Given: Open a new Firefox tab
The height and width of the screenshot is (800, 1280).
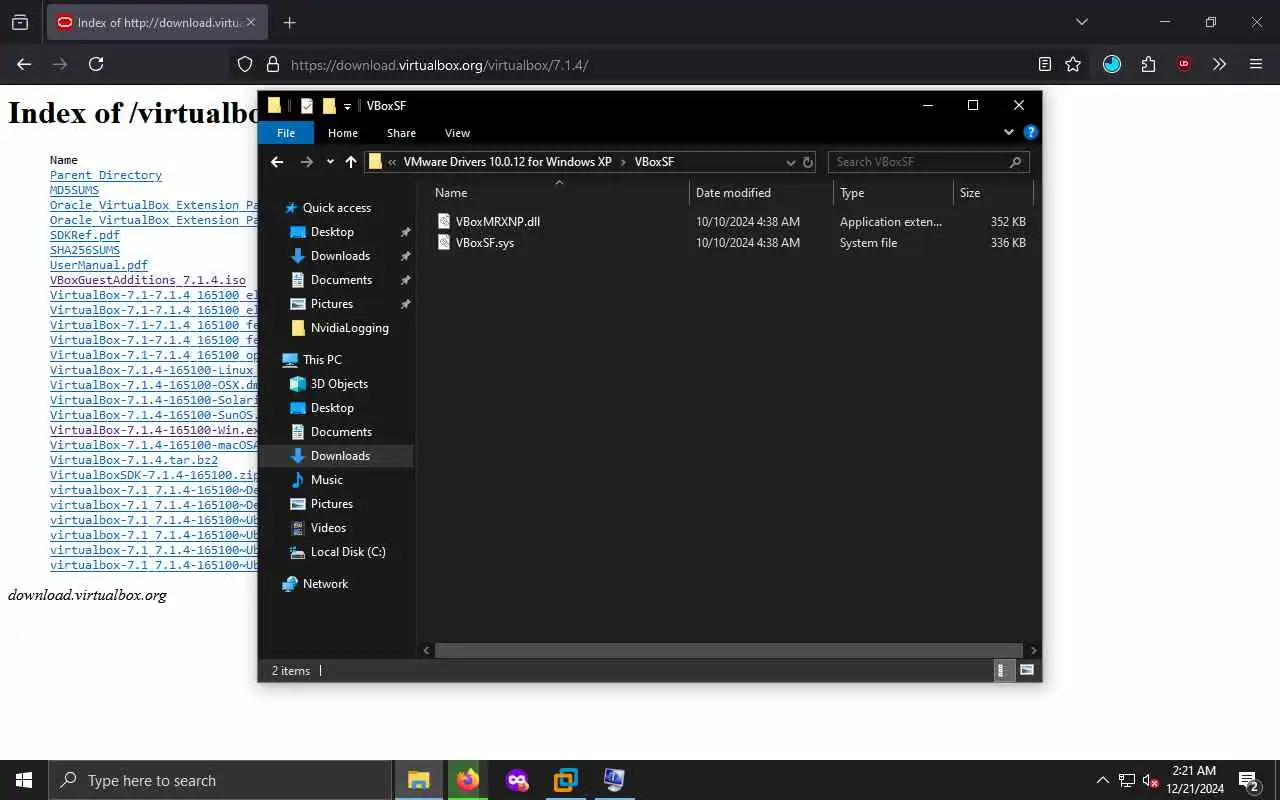Looking at the screenshot, I should point(289,22).
